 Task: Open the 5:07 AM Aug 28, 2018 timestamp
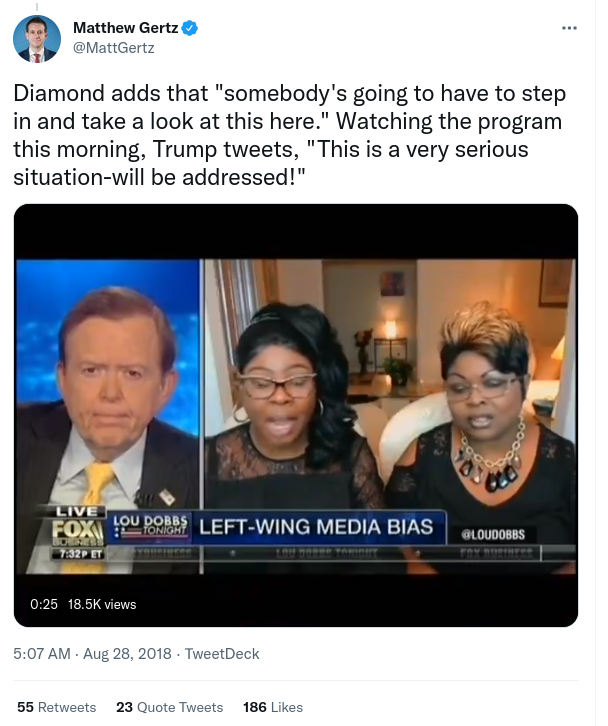tap(92, 654)
